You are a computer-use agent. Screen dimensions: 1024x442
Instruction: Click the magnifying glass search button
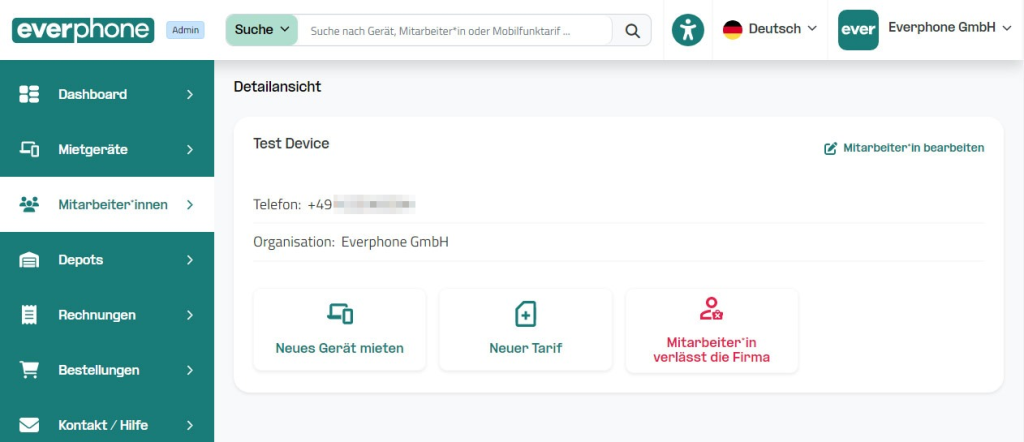pyautogui.click(x=632, y=30)
